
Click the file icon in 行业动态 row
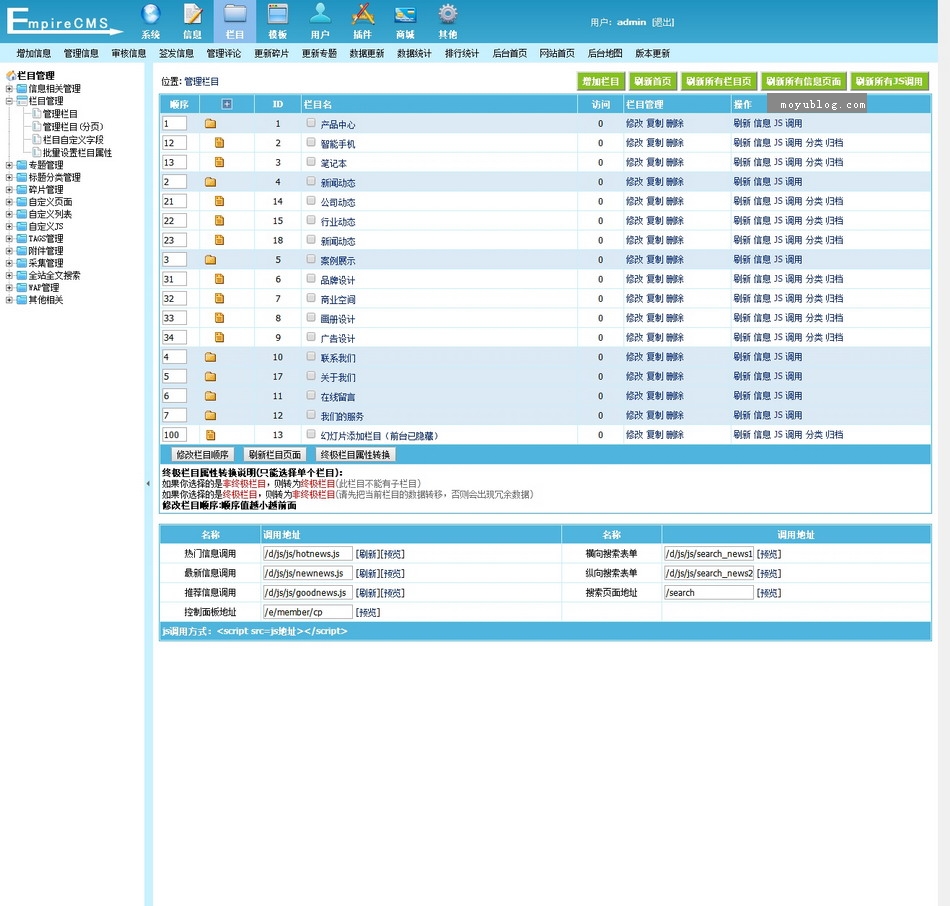[219, 221]
